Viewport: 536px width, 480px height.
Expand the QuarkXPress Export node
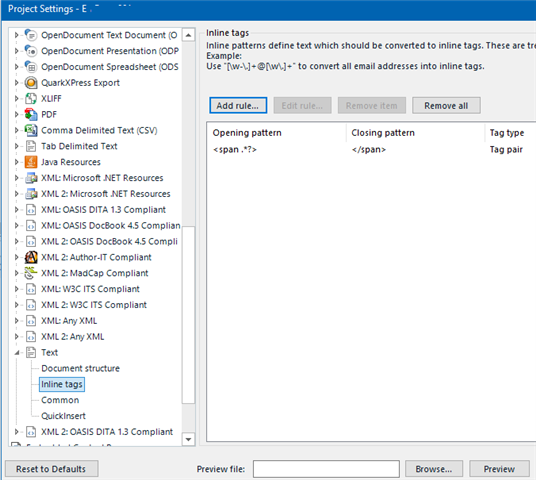tap(16, 82)
